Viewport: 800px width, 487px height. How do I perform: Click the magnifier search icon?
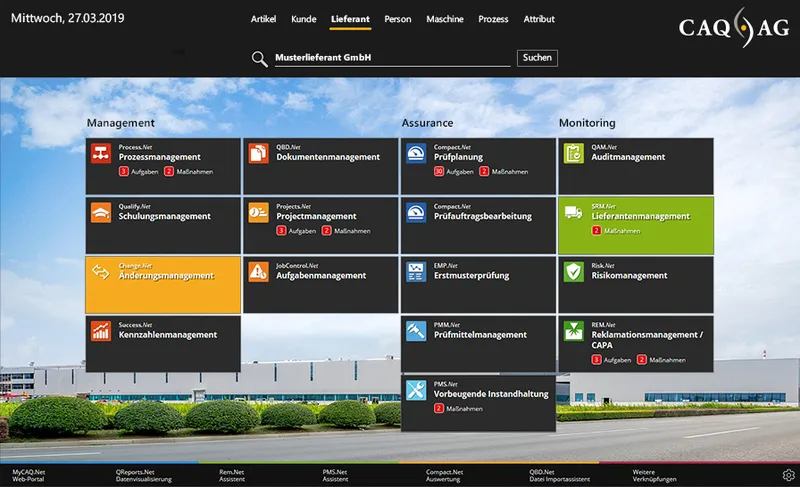(260, 59)
